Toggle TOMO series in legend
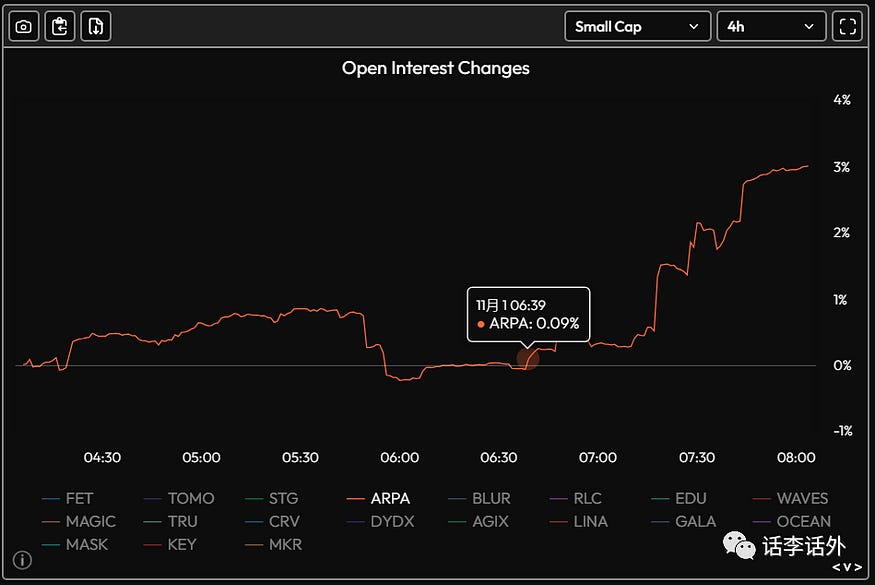The height and width of the screenshot is (585, 875). click(x=179, y=498)
